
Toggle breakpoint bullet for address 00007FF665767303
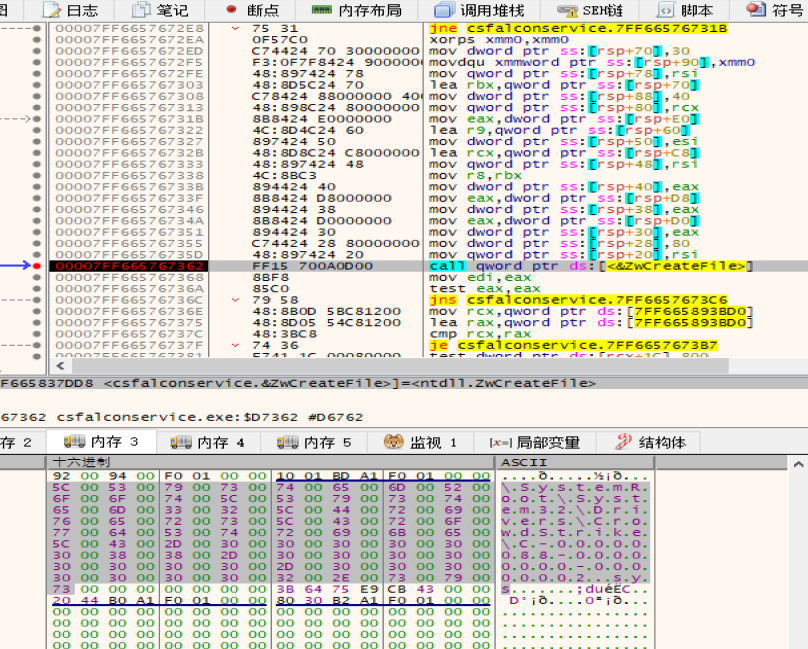point(37,85)
